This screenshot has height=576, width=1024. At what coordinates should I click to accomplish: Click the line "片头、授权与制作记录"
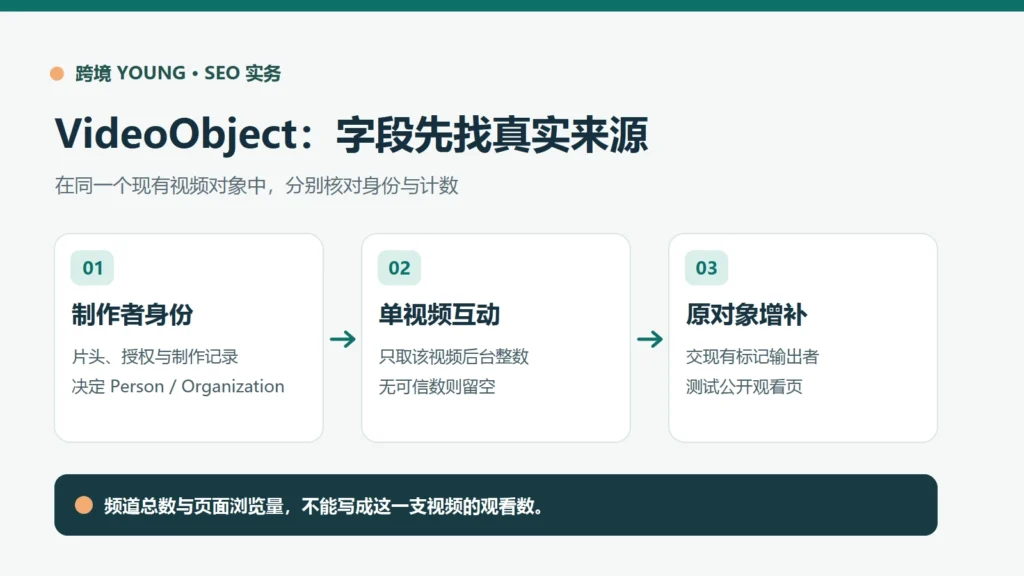(x=155, y=357)
